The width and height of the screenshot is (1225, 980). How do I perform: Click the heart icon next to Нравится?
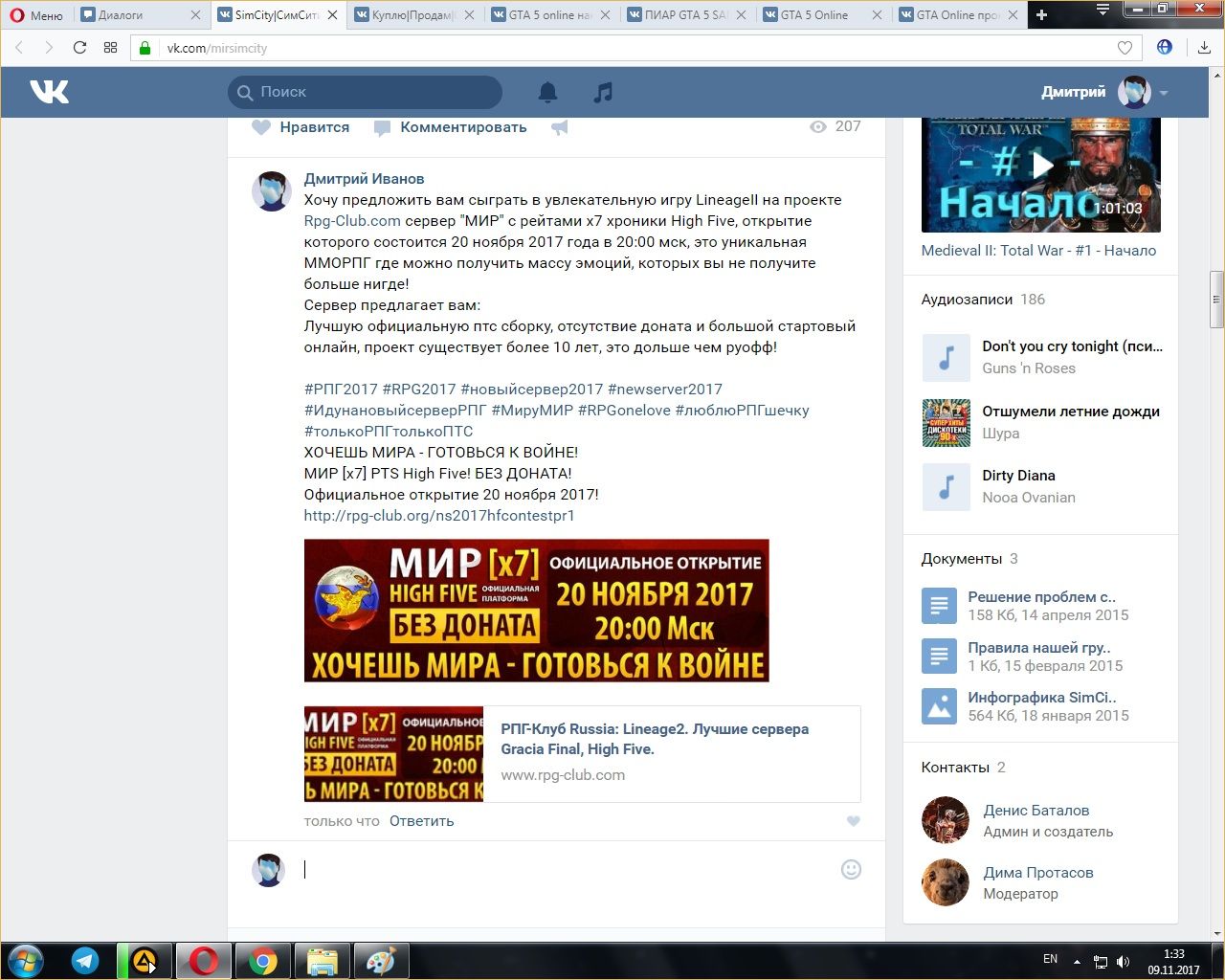click(261, 127)
